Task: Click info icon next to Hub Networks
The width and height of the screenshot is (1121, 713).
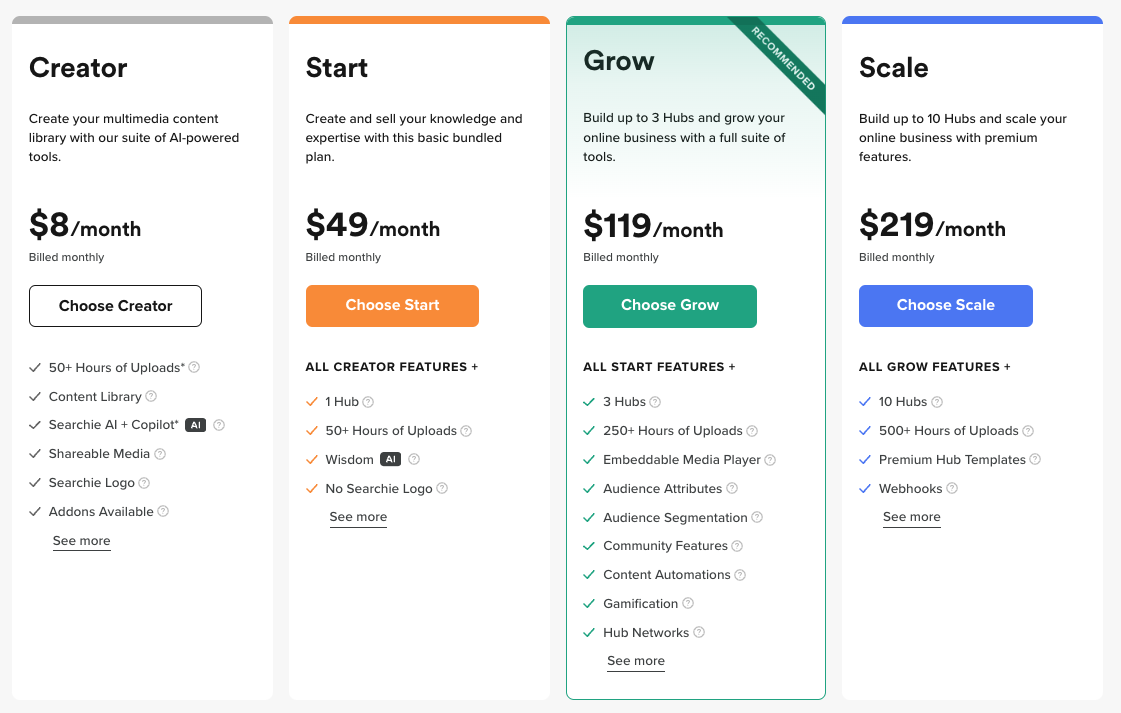Action: coord(699,633)
